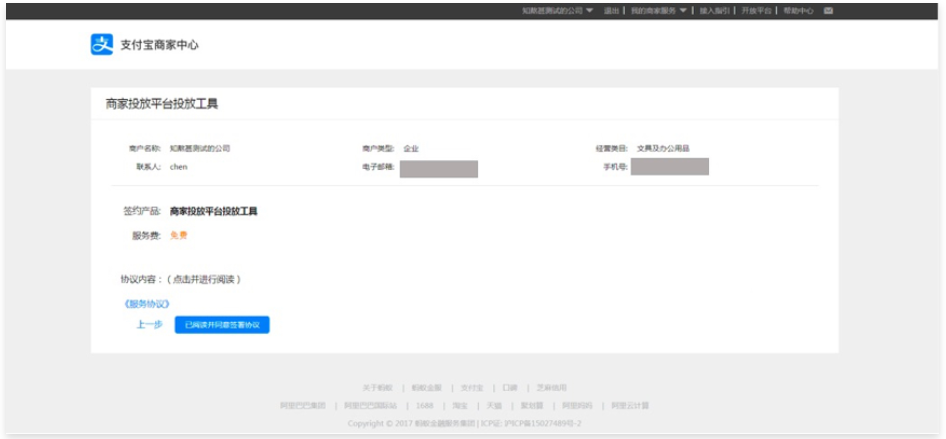This screenshot has height=439, width=946.
Task: Open 支付宝 footer link
Action: pyautogui.click(x=472, y=388)
